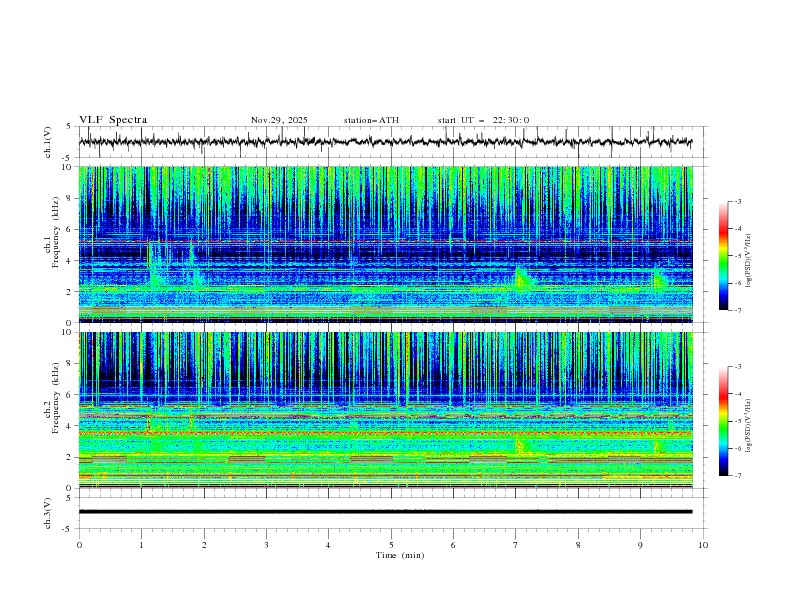Click the "-7" label on ch.1 colorbar
The width and height of the screenshot is (792, 612).
tap(737, 310)
